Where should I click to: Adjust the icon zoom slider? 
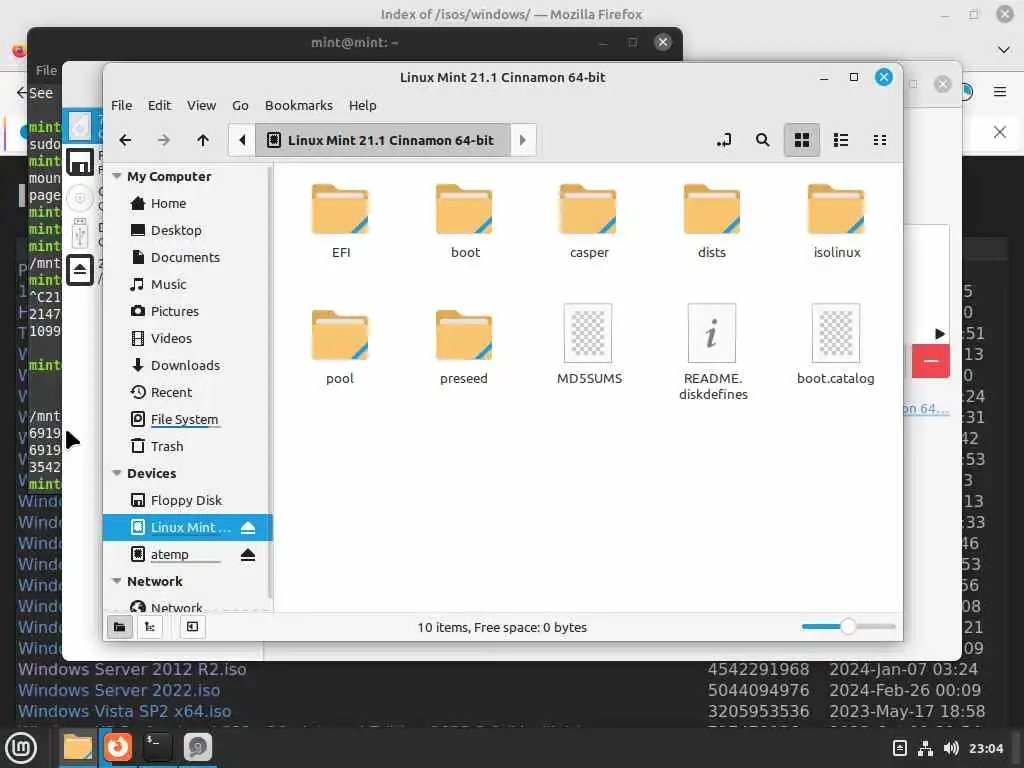(848, 627)
